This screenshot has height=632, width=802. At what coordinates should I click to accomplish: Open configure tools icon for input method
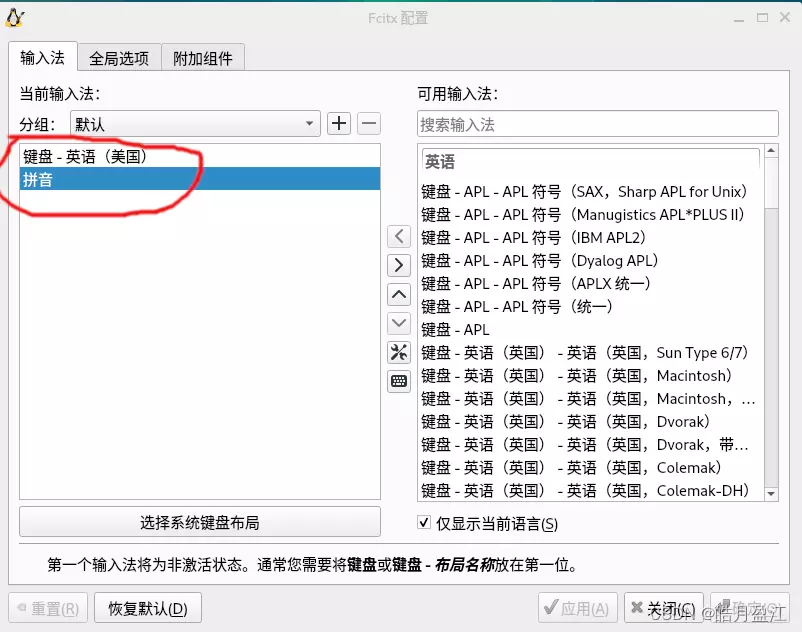pyautogui.click(x=399, y=352)
